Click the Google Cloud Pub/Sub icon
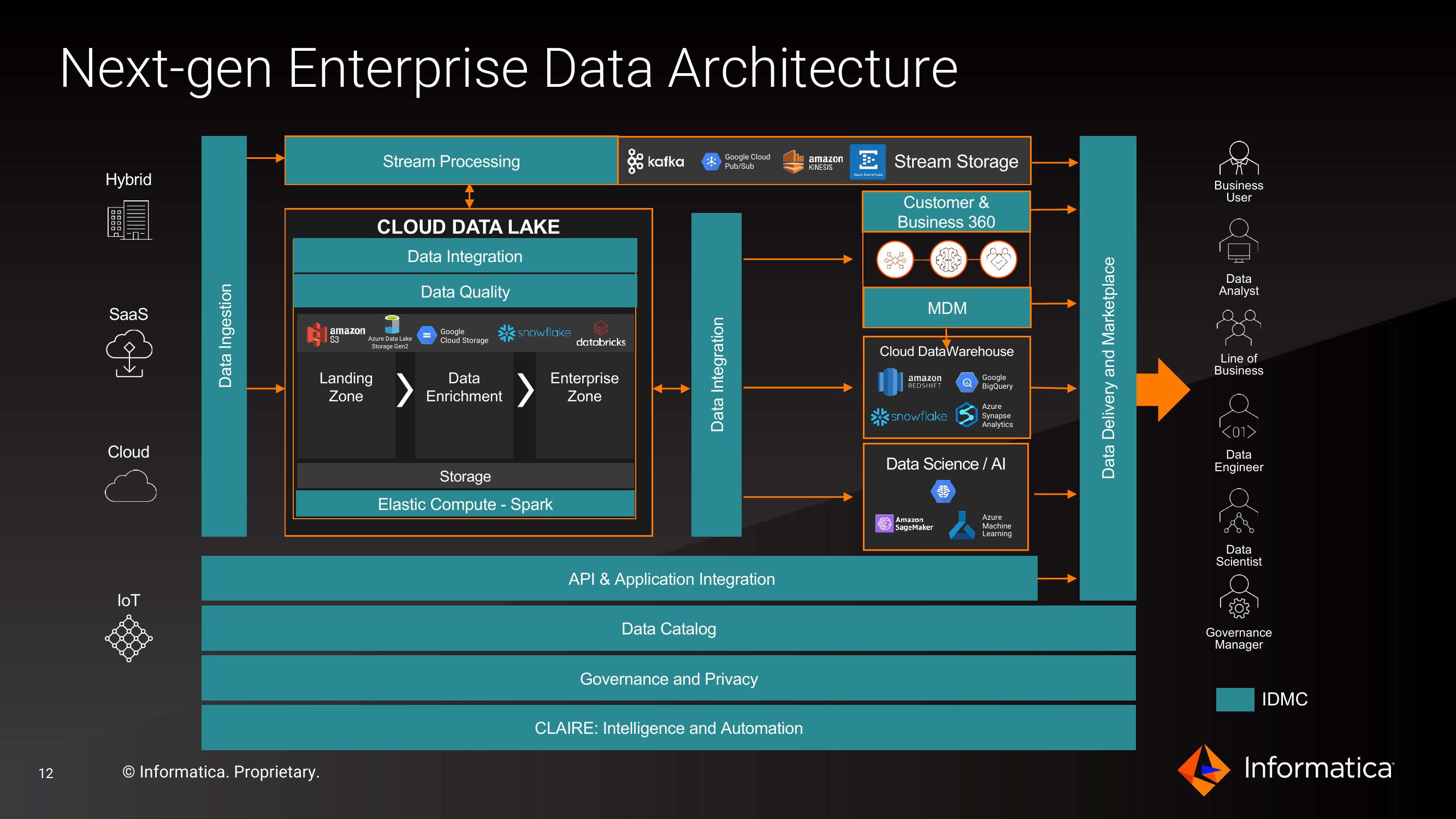This screenshot has height=819, width=1456. pyautogui.click(x=711, y=162)
